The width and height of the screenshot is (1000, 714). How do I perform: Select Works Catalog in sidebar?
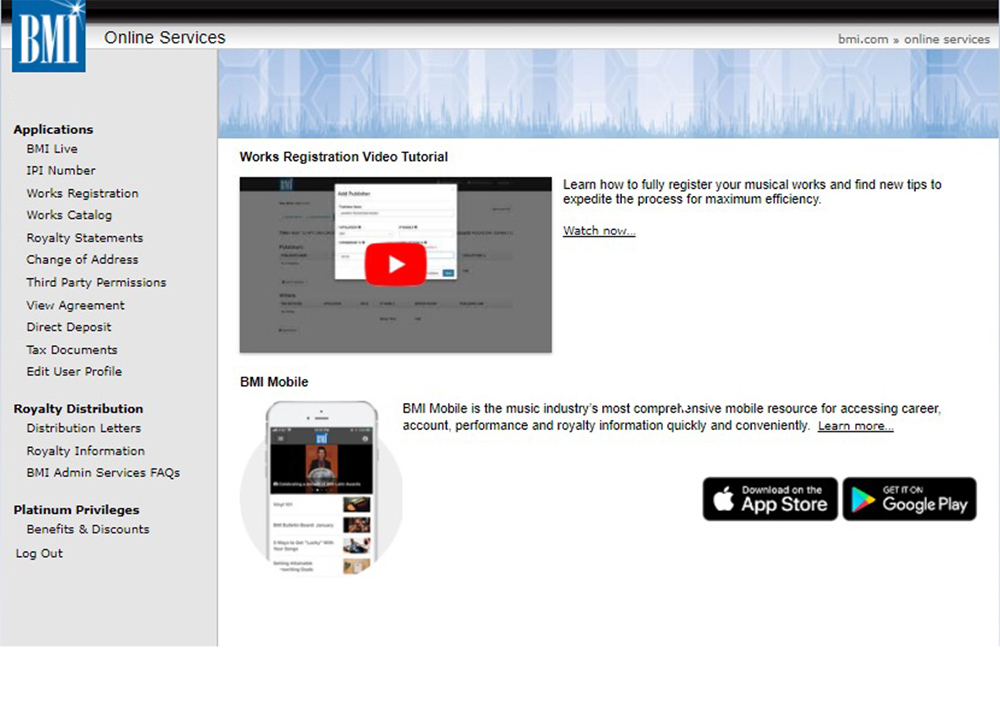pos(69,215)
